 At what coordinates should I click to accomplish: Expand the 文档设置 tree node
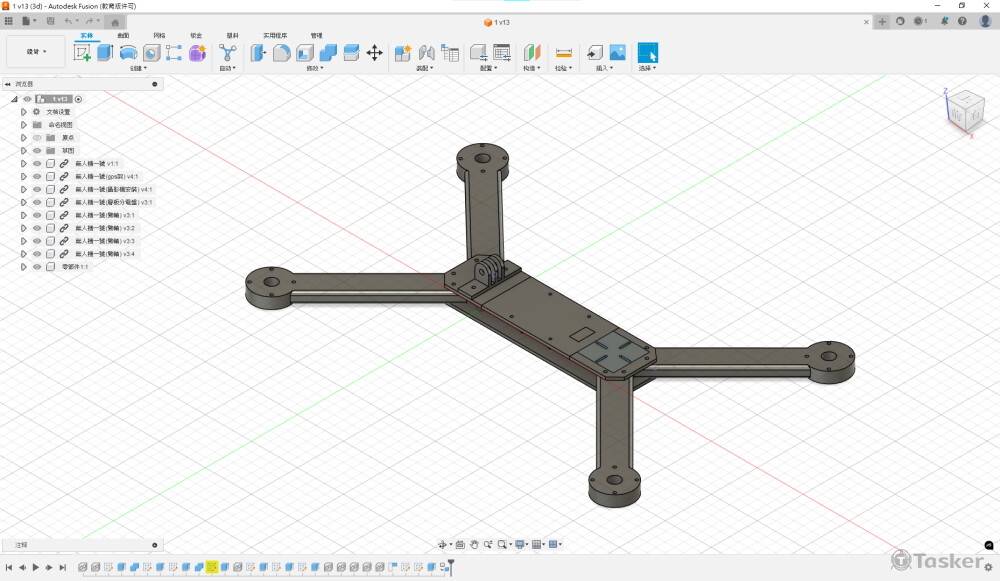tap(24, 112)
